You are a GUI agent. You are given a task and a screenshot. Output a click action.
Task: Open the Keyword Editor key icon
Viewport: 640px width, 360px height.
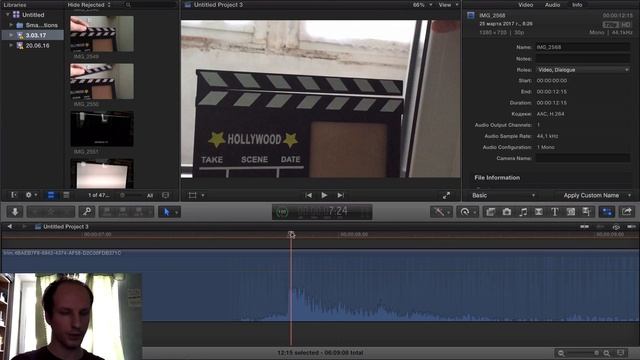[x=87, y=211]
